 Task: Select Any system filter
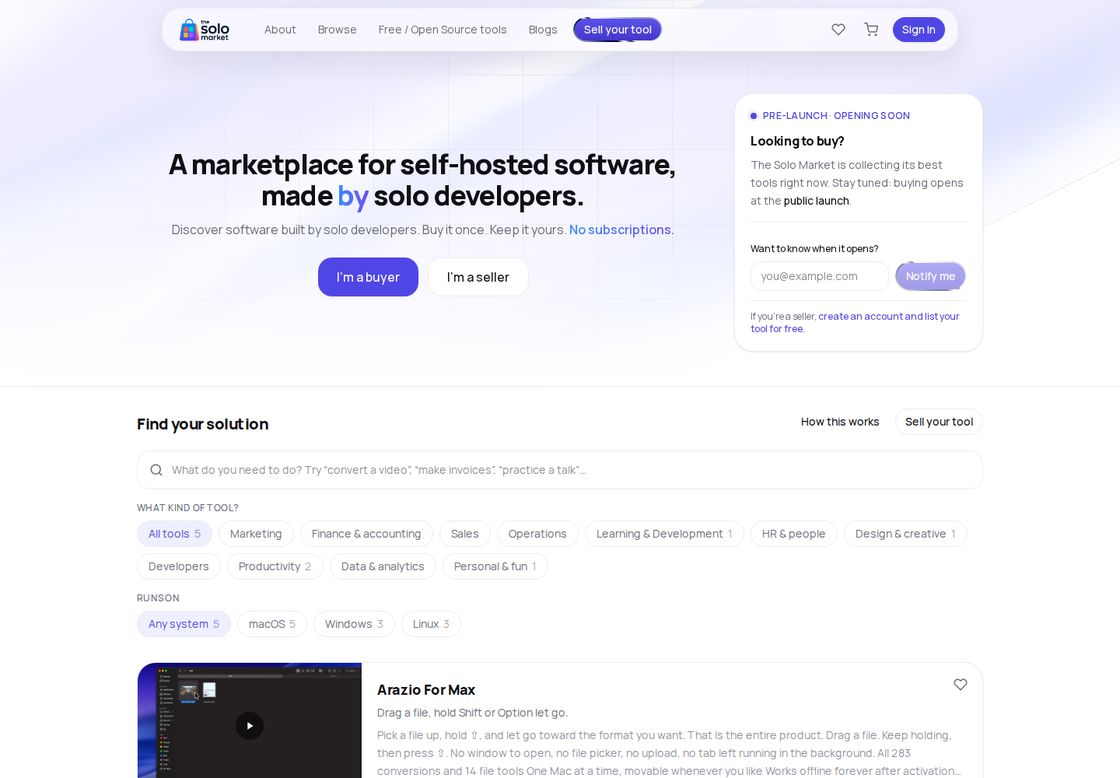[184, 624]
